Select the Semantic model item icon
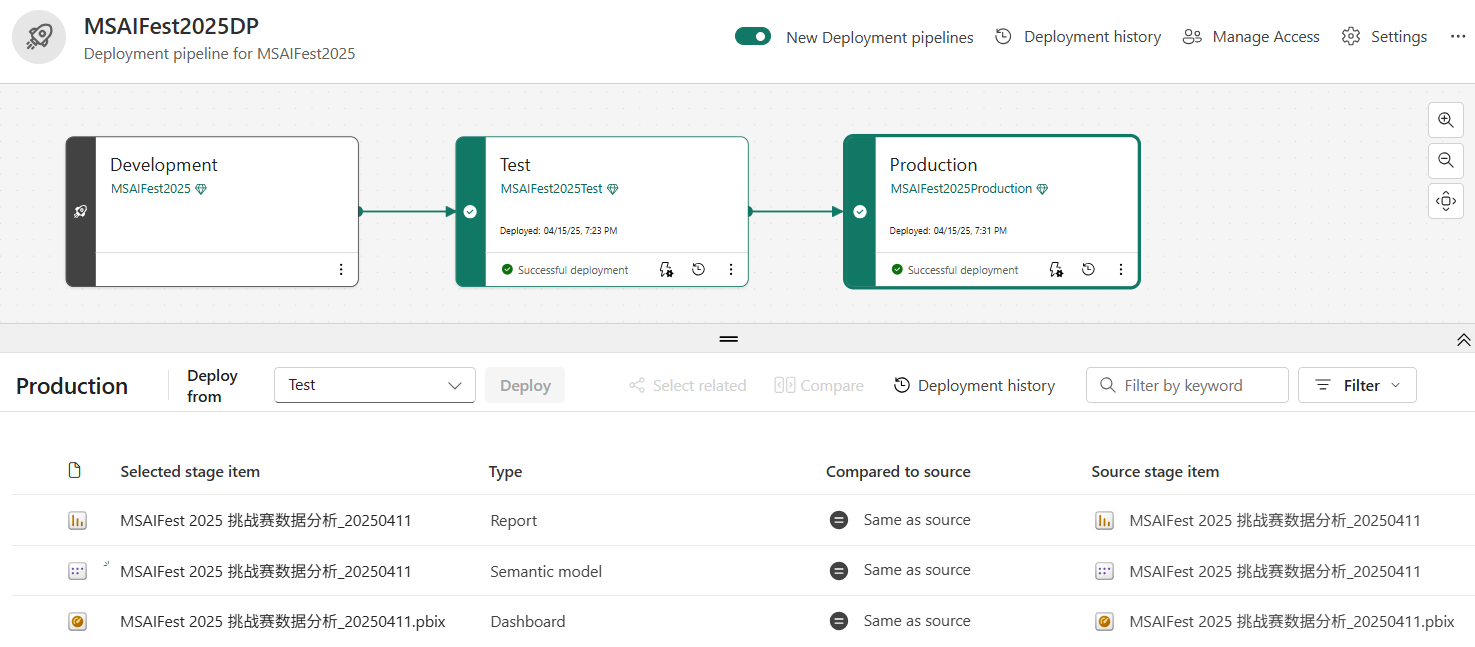1475x647 pixels. (x=77, y=571)
